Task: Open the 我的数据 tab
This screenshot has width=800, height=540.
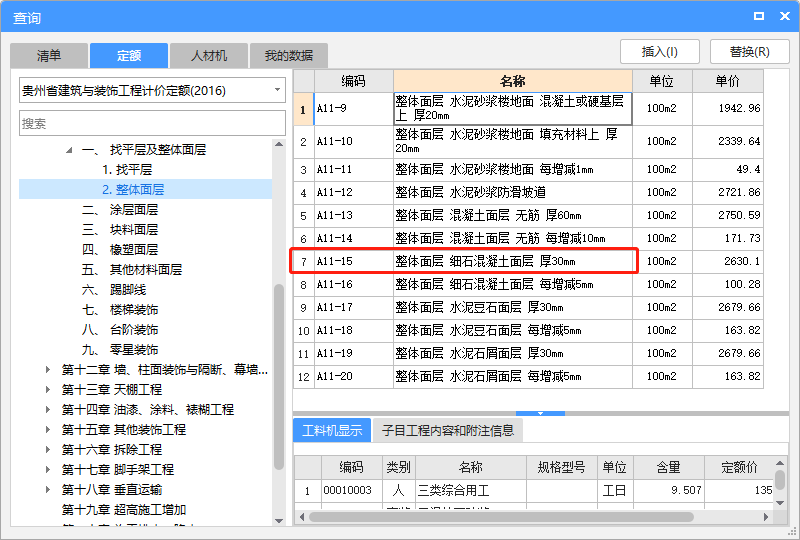Action: 289,56
